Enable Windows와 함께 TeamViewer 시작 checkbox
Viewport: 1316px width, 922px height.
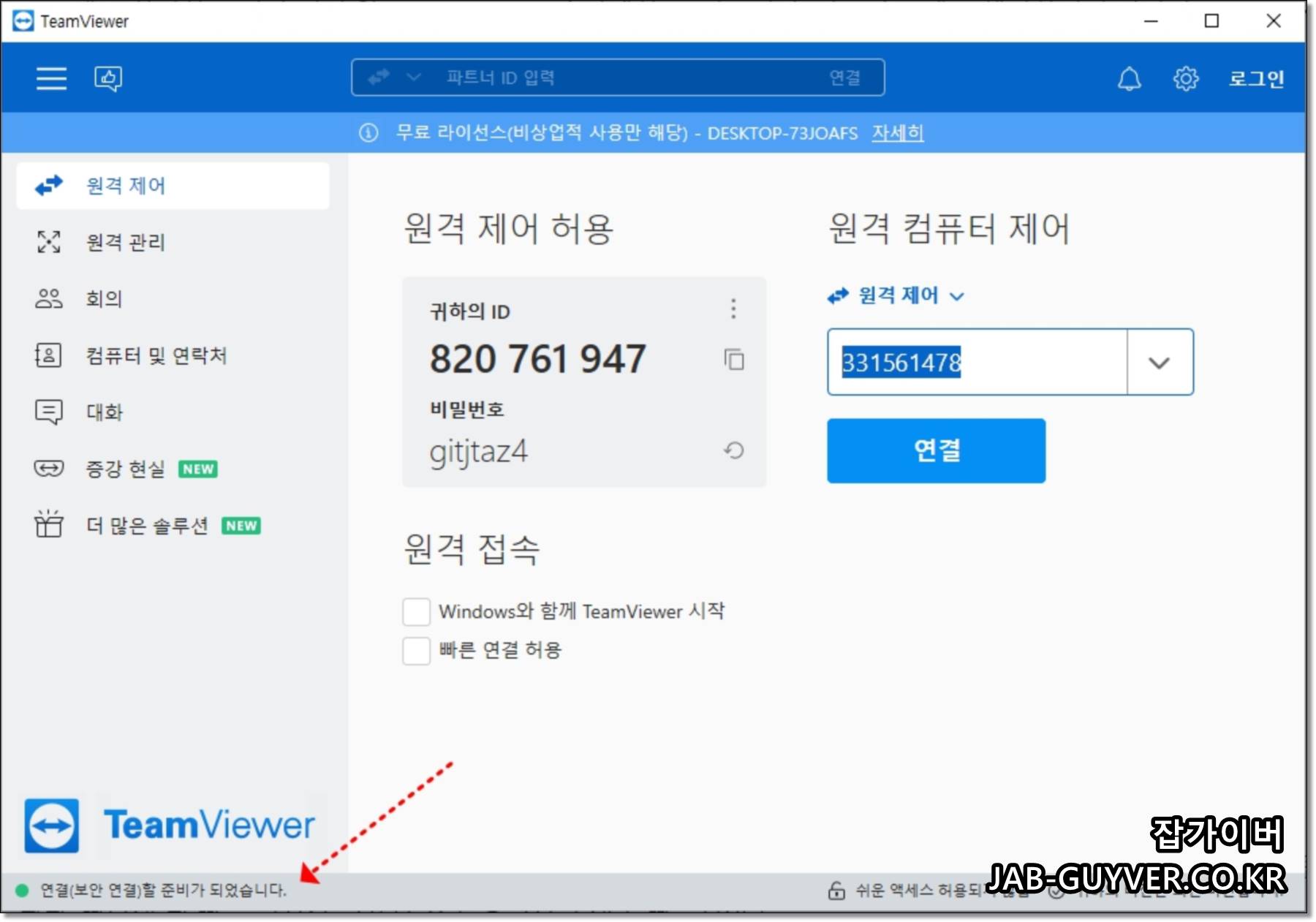[416, 611]
